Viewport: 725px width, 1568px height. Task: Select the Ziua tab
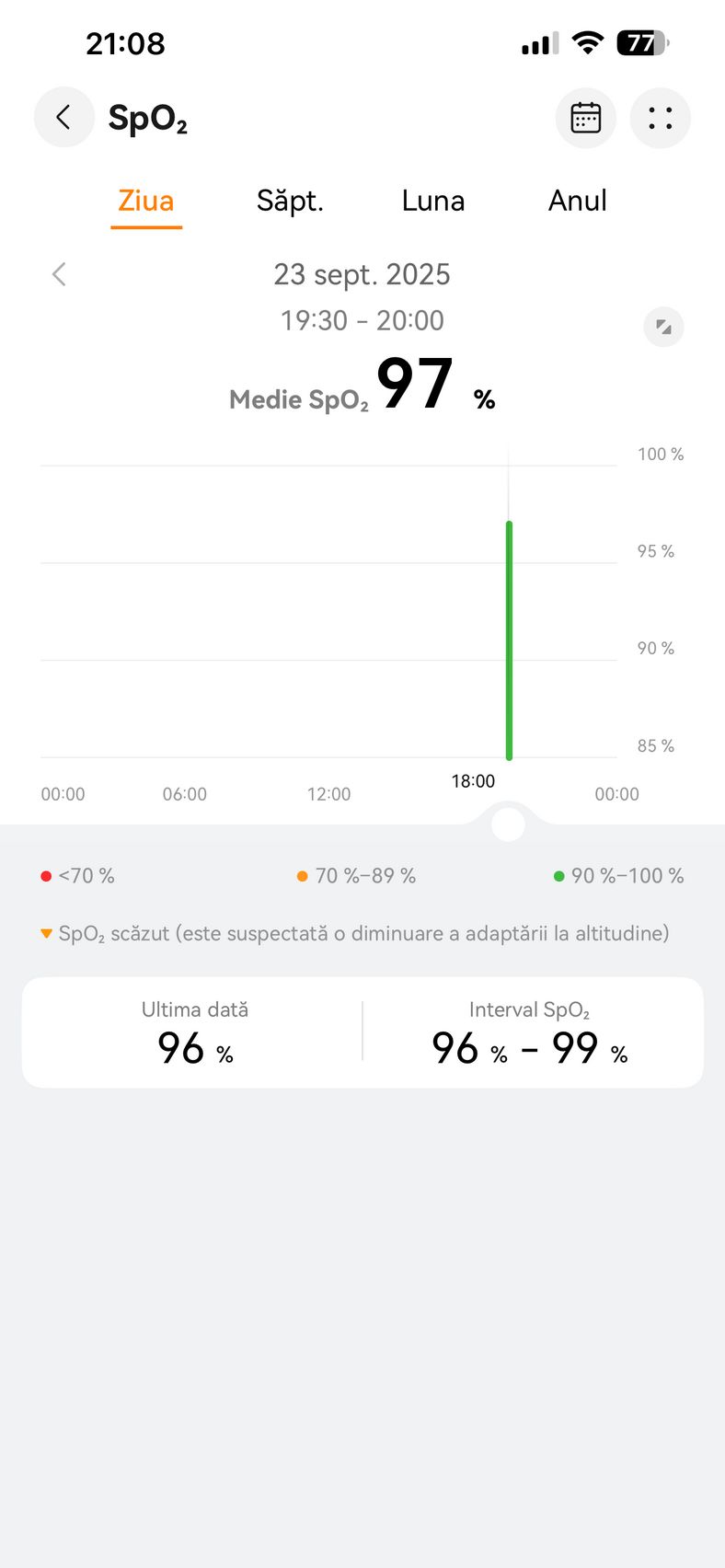coord(146,201)
